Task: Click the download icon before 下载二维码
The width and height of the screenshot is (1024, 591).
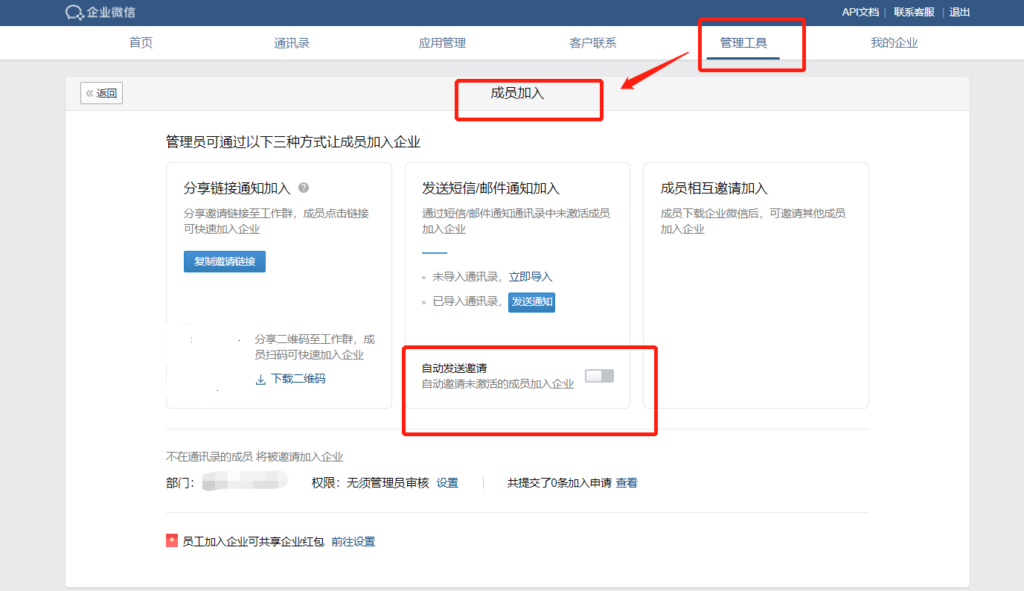Action: [x=260, y=379]
